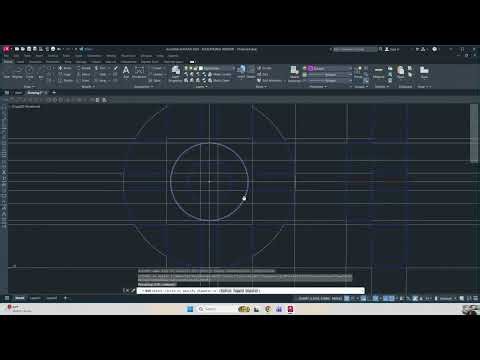The height and width of the screenshot is (360, 480).
Task: Click the Base view icon
Action: (424, 72)
